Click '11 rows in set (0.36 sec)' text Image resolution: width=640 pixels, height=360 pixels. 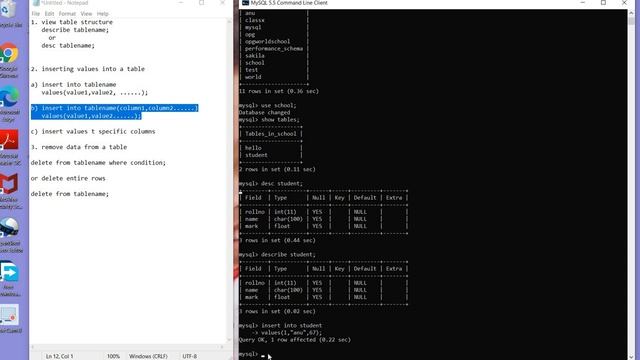[x=279, y=91]
